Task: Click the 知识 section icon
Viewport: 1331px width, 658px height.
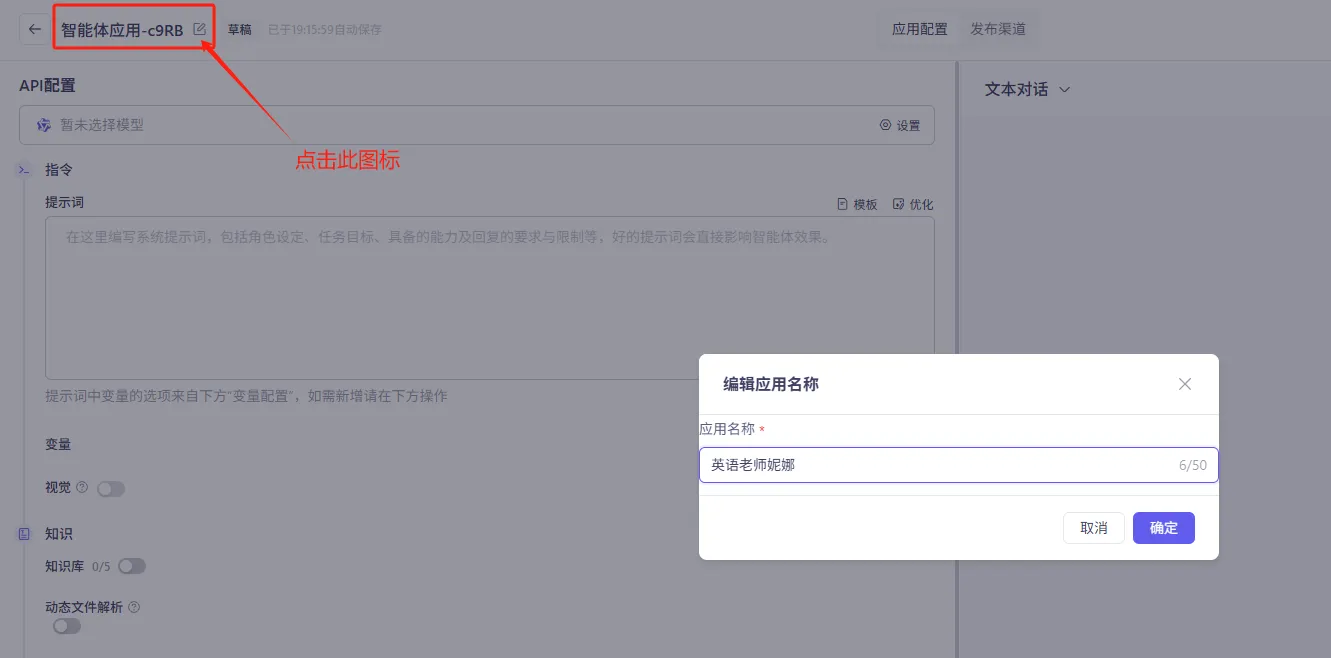Action: pyautogui.click(x=24, y=534)
